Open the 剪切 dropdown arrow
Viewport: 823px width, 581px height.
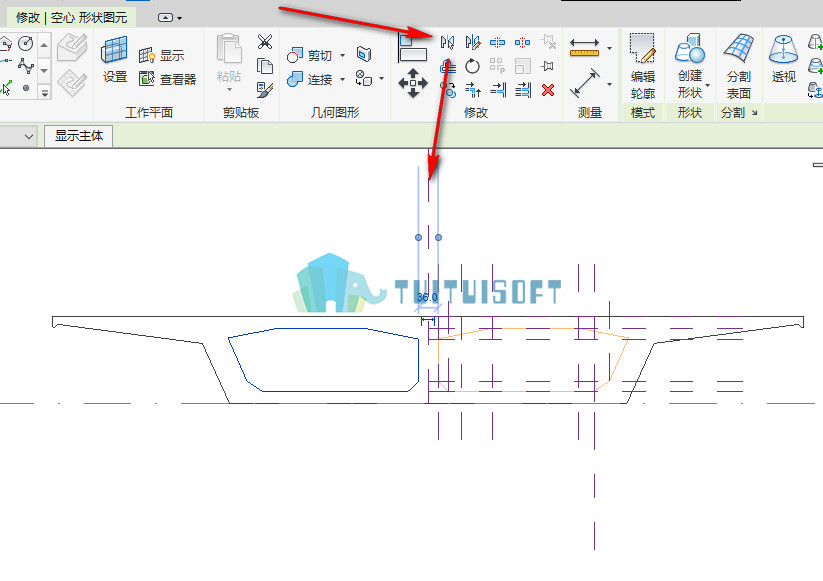click(x=343, y=55)
